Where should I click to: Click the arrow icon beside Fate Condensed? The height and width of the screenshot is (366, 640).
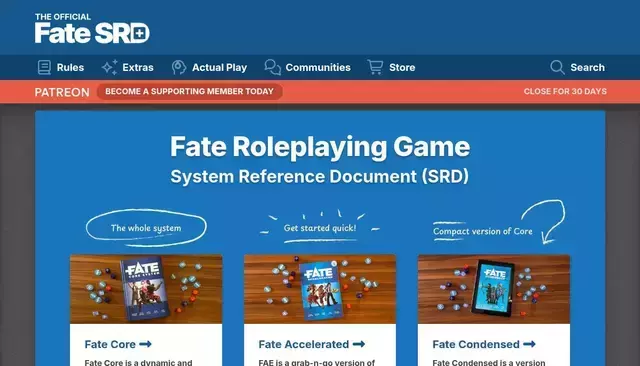point(529,344)
